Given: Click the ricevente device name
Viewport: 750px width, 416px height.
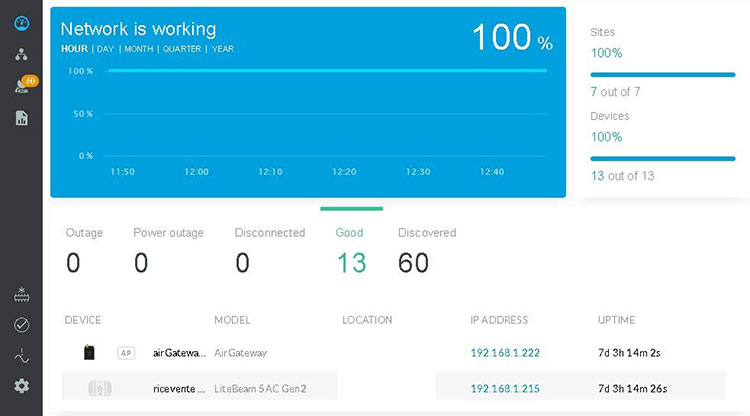Looking at the screenshot, I should (x=179, y=389).
